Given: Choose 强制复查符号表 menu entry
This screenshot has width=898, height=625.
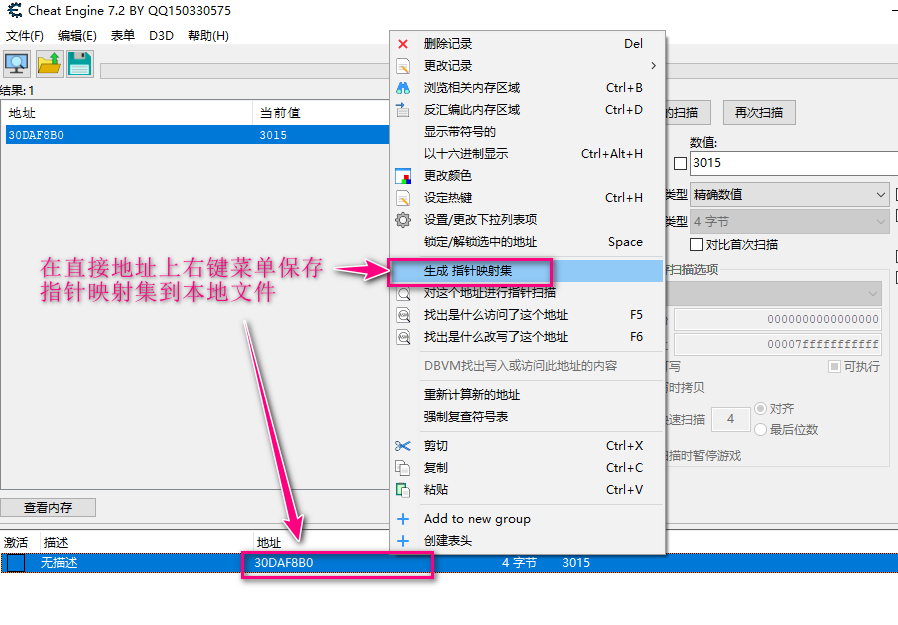Looking at the screenshot, I should (526, 416).
